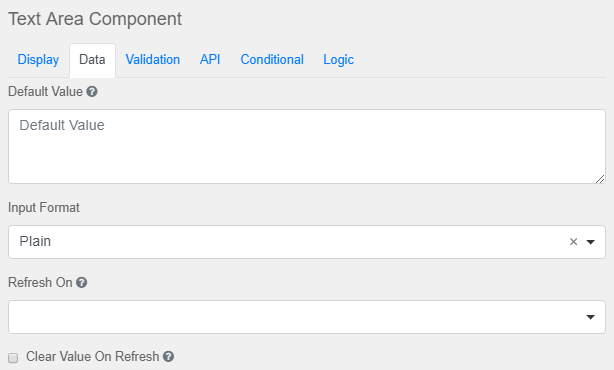Expand the Refresh On dropdown arrow
This screenshot has height=370, width=614.
tap(591, 317)
